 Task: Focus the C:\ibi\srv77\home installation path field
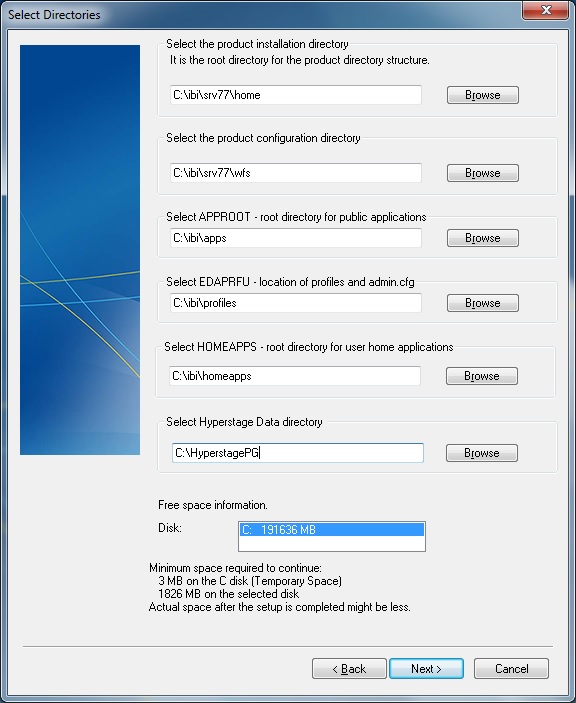296,95
